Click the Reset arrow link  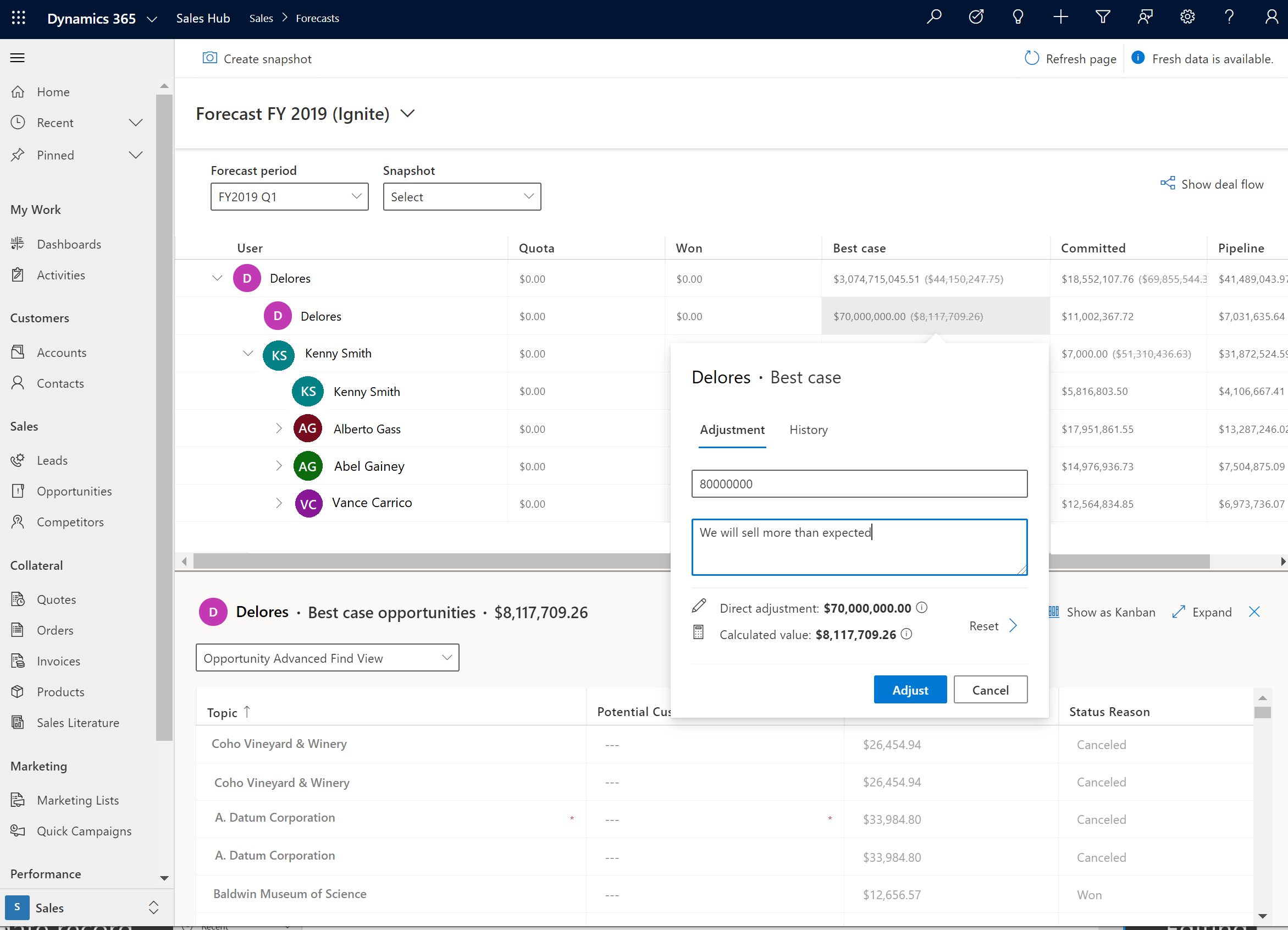pos(1014,626)
